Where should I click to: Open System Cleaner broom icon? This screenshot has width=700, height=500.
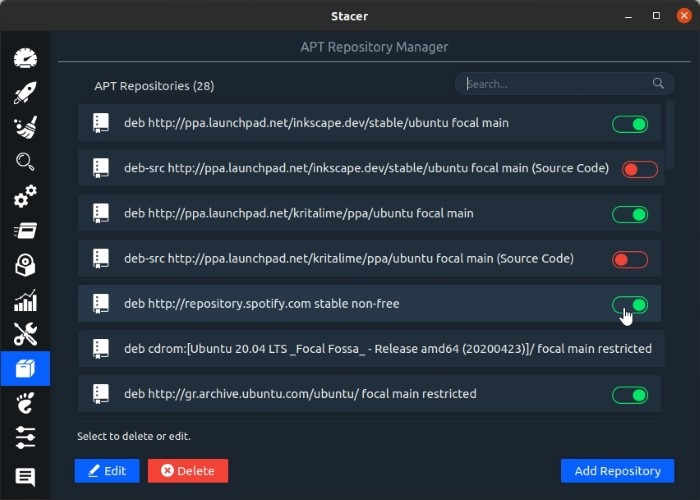25,127
